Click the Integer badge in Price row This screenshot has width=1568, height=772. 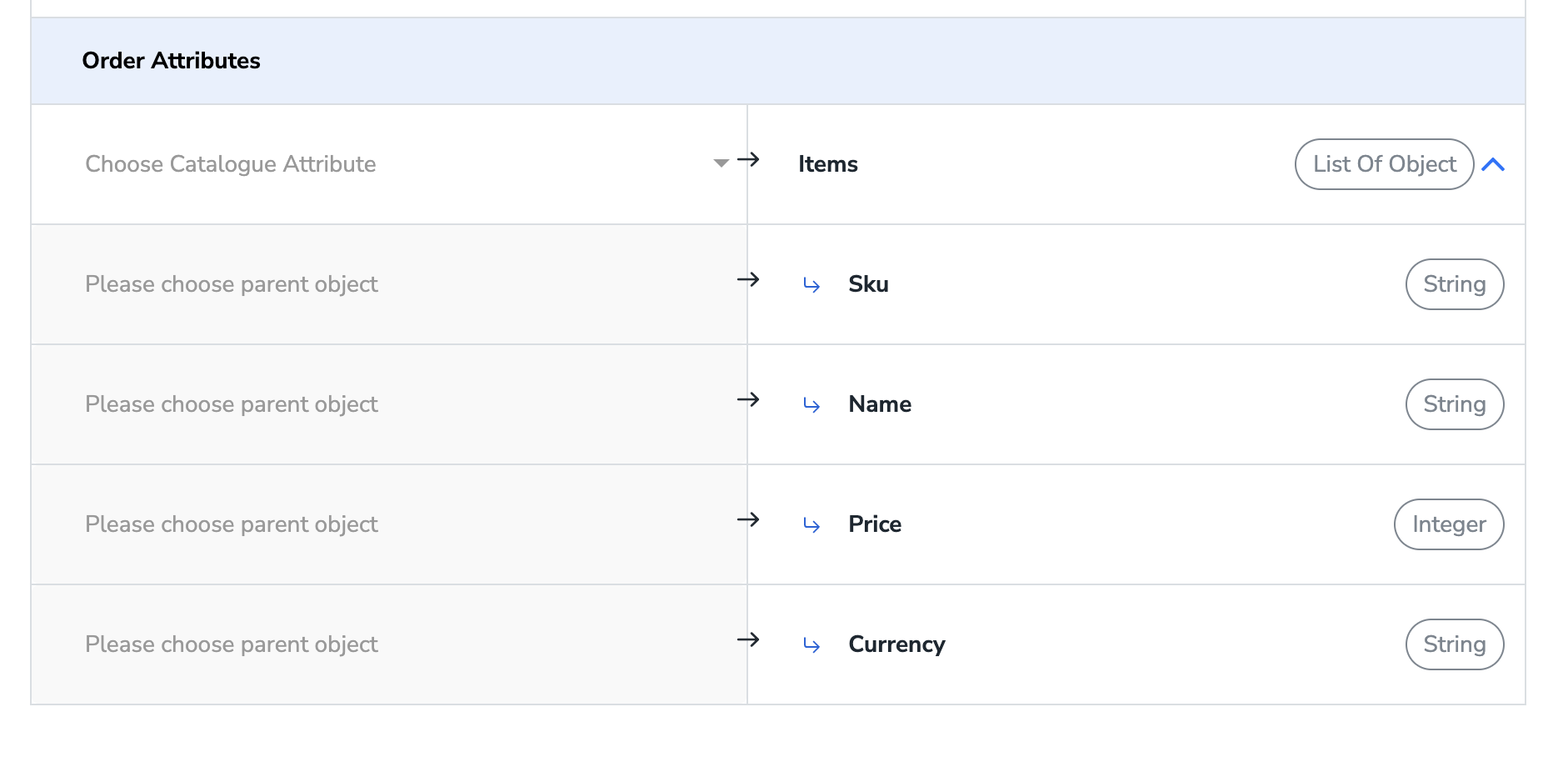tap(1448, 524)
